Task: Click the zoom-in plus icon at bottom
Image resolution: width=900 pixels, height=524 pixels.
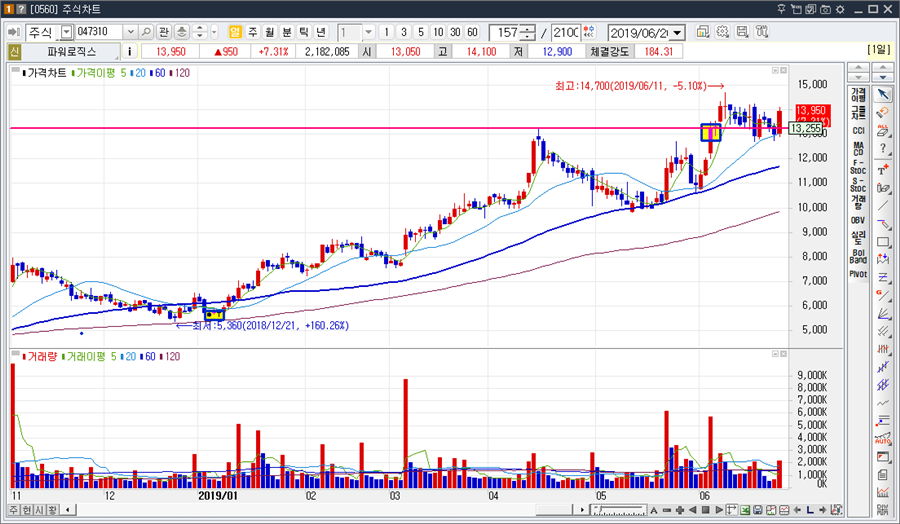Action: click(x=680, y=510)
